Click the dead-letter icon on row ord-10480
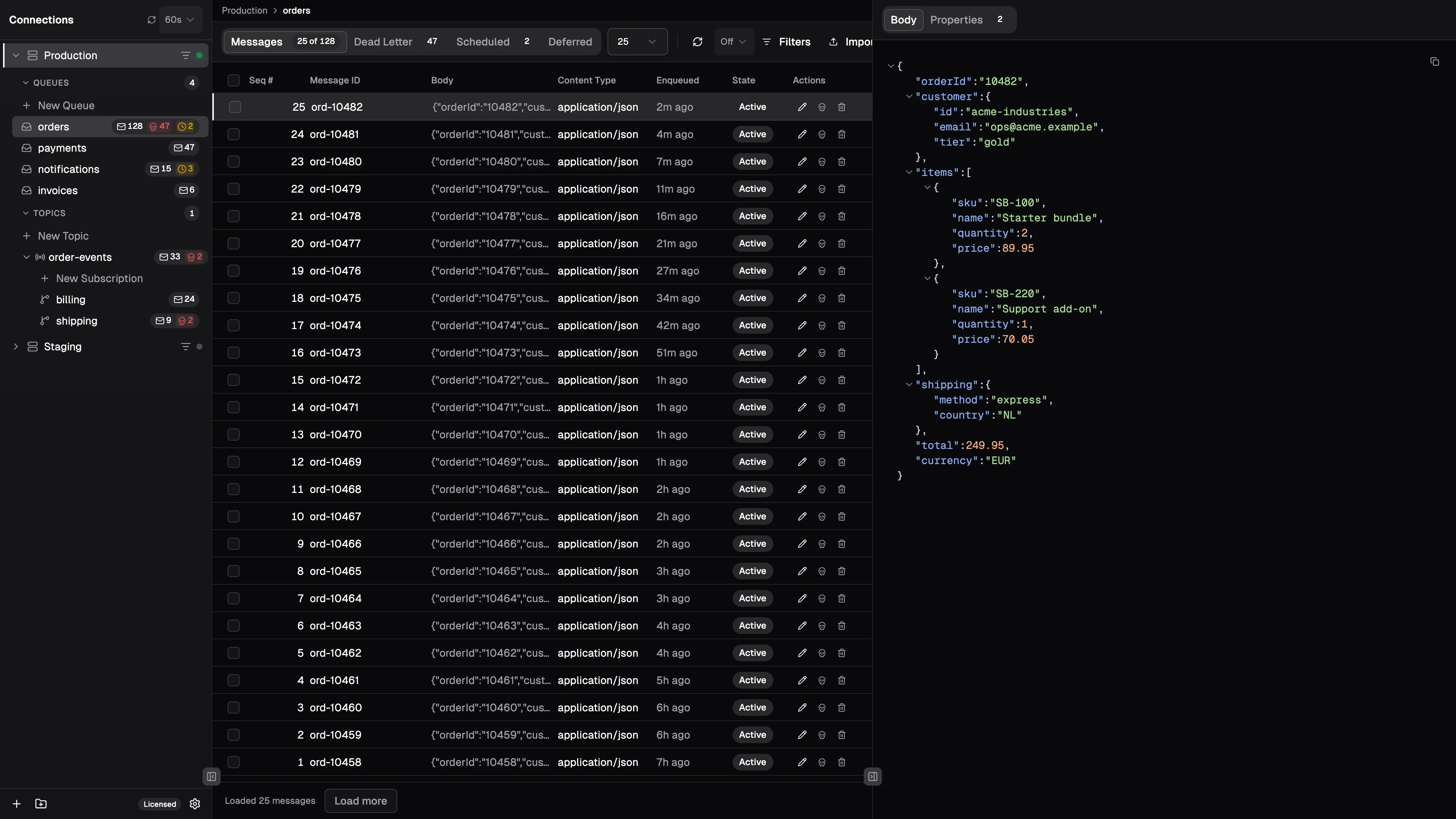Screen dimensions: 1456x819 tap(822, 162)
